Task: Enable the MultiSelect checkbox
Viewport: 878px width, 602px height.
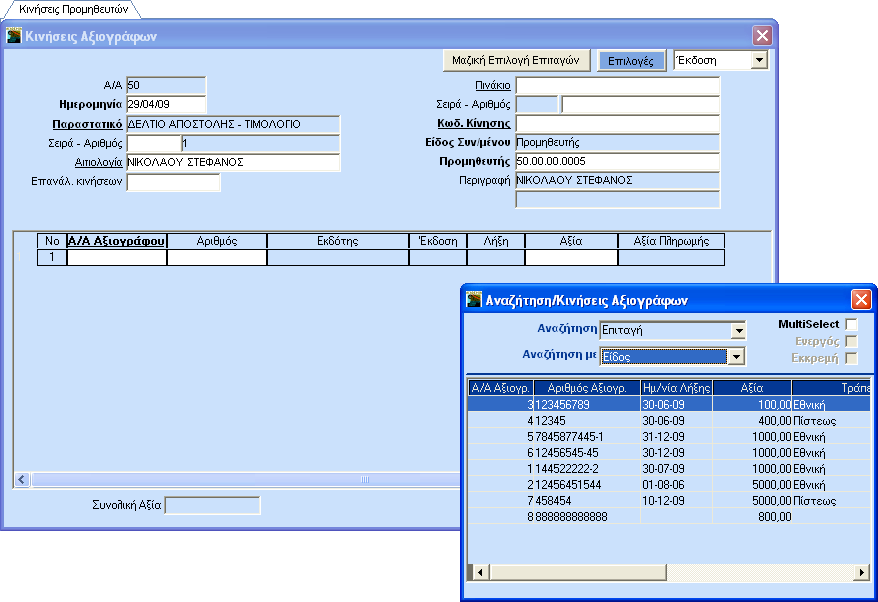Action: pyautogui.click(x=851, y=324)
